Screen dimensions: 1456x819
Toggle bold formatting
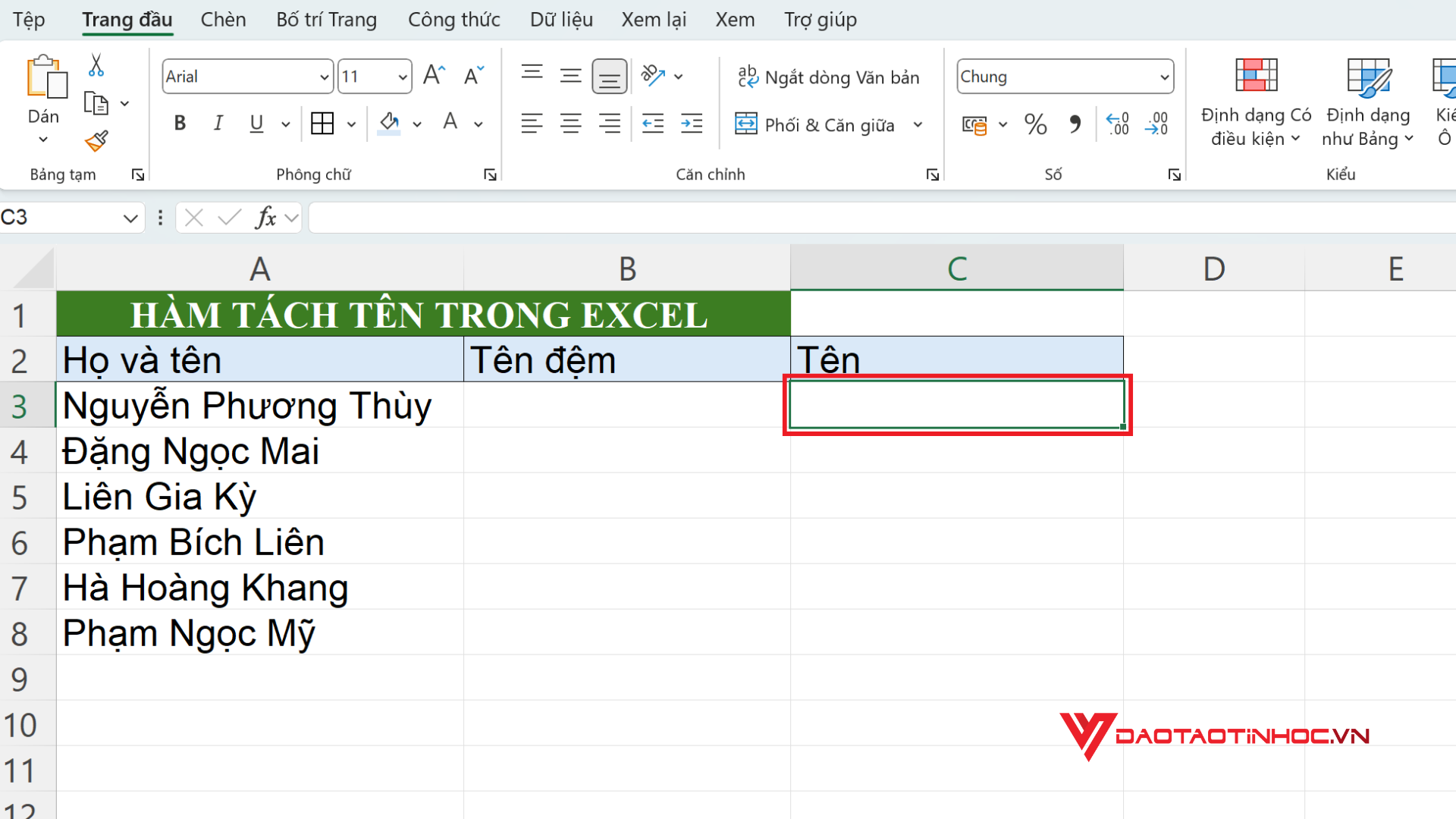click(x=180, y=124)
